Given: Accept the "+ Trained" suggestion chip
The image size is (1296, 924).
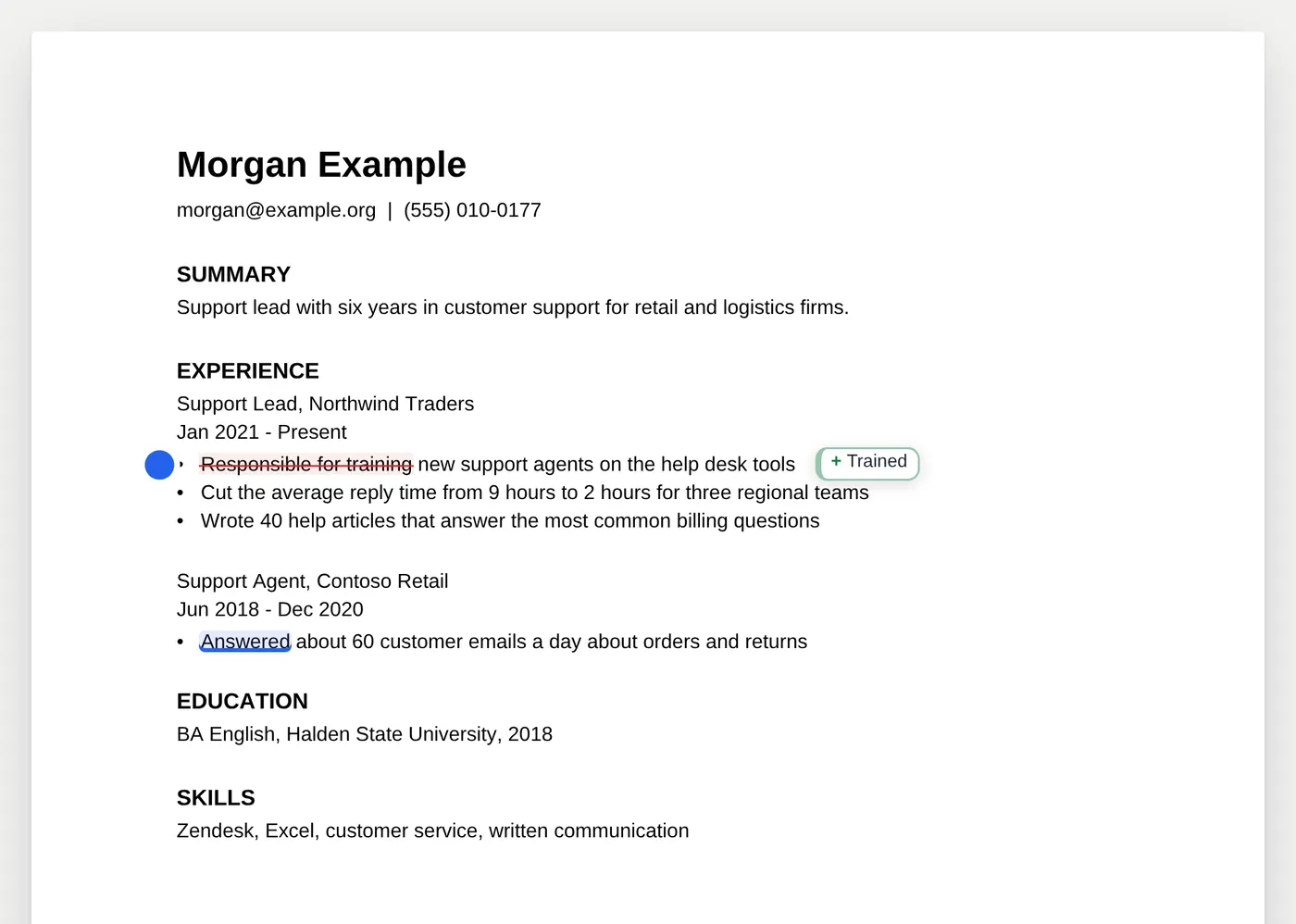Looking at the screenshot, I should 867,463.
